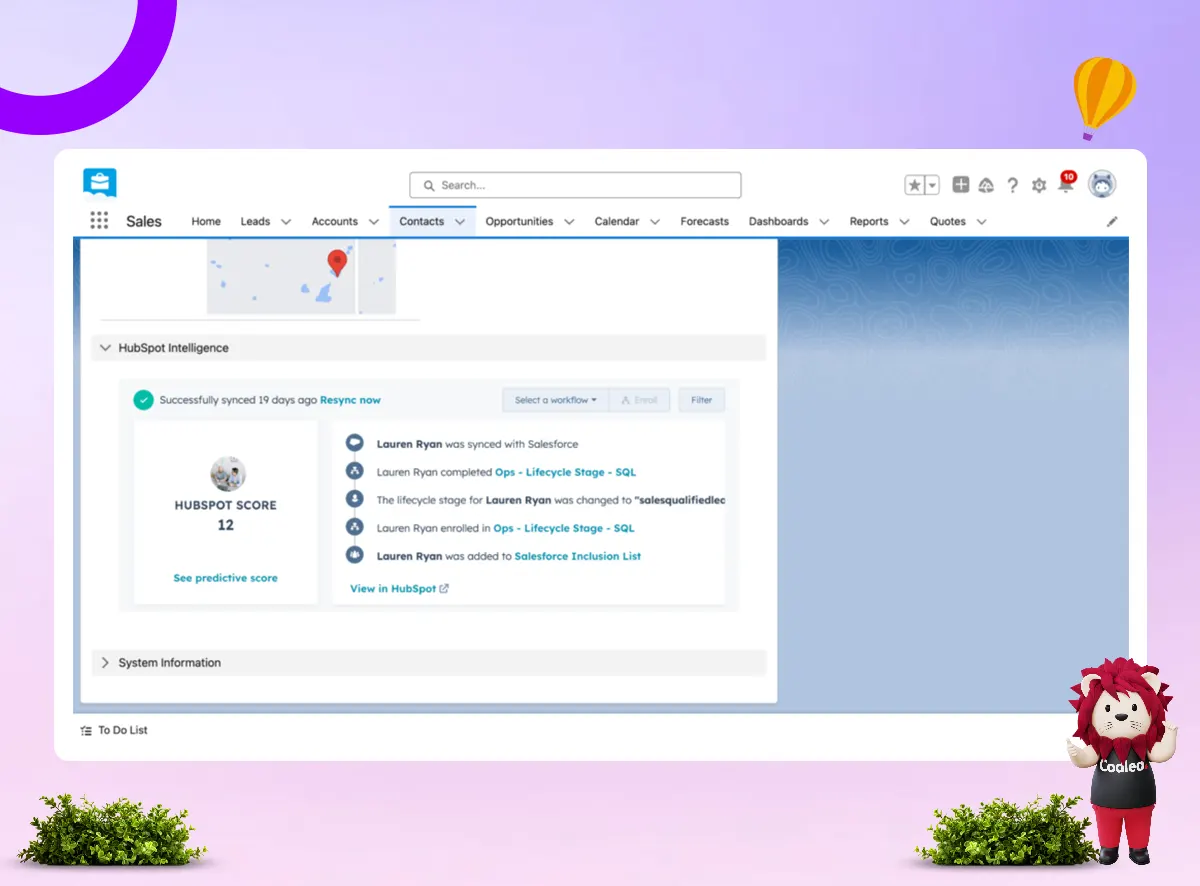Collapse the HubSpot Intelligence section
The width and height of the screenshot is (1200, 886).
coord(106,348)
